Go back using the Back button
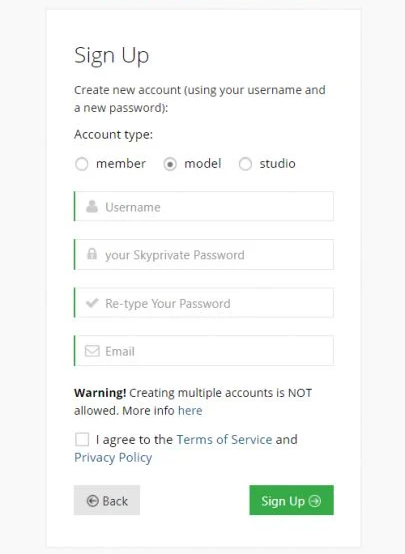The height and width of the screenshot is (554, 405). pos(107,500)
